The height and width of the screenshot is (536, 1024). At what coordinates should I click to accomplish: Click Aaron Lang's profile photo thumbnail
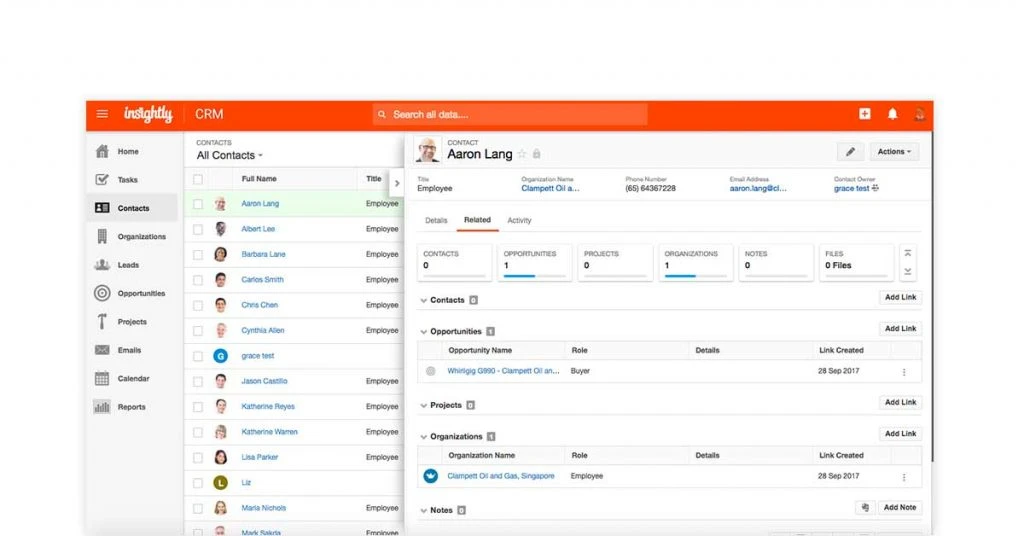tap(428, 150)
